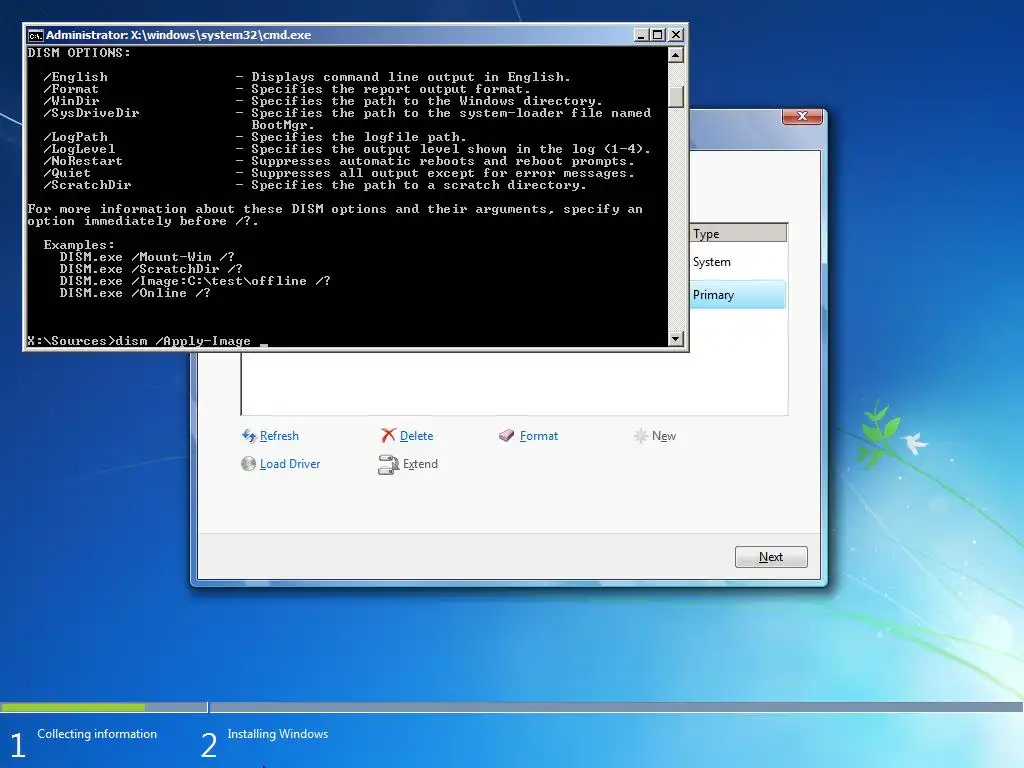
Task: Click the Refresh arrows icon
Action: coord(249,436)
